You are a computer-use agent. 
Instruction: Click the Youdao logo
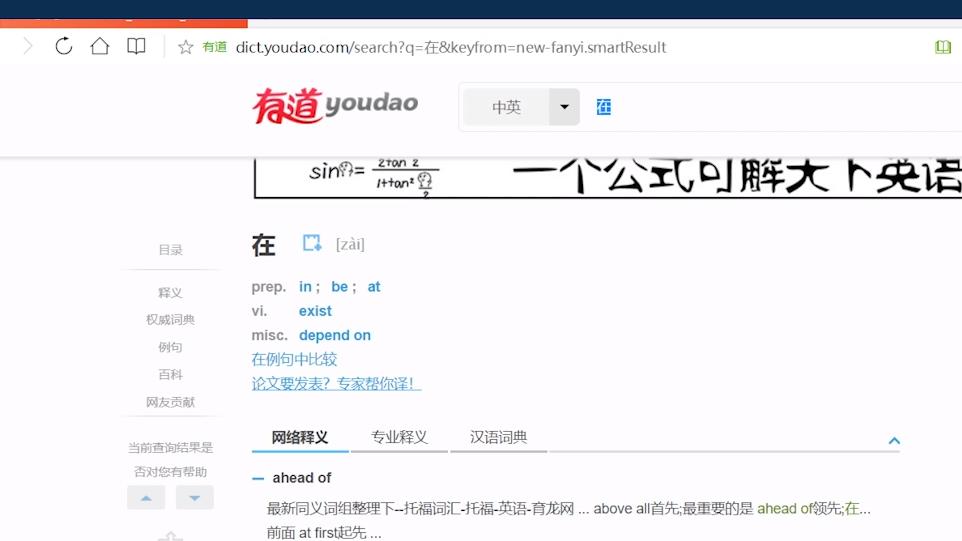click(x=335, y=105)
